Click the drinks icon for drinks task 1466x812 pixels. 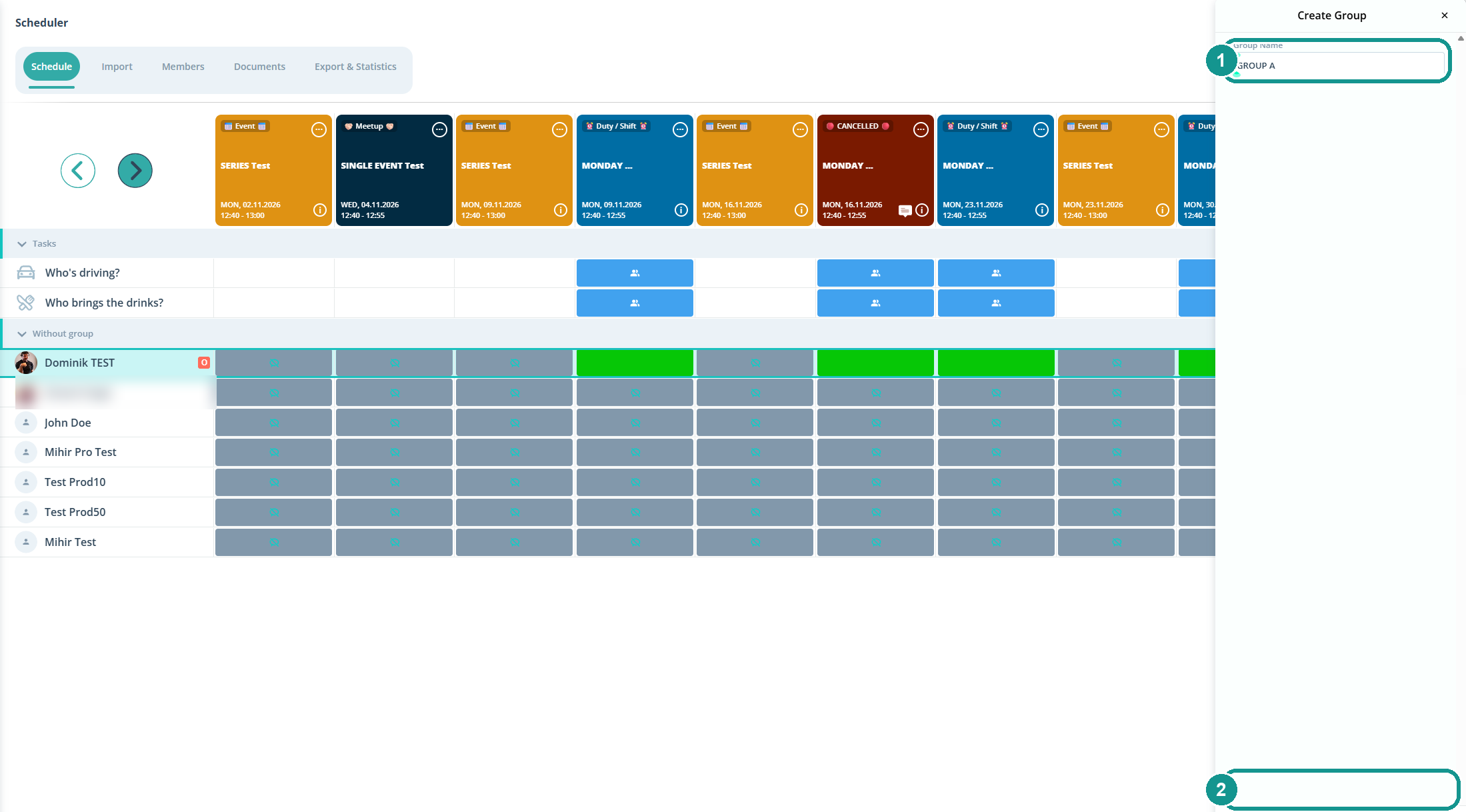[26, 303]
